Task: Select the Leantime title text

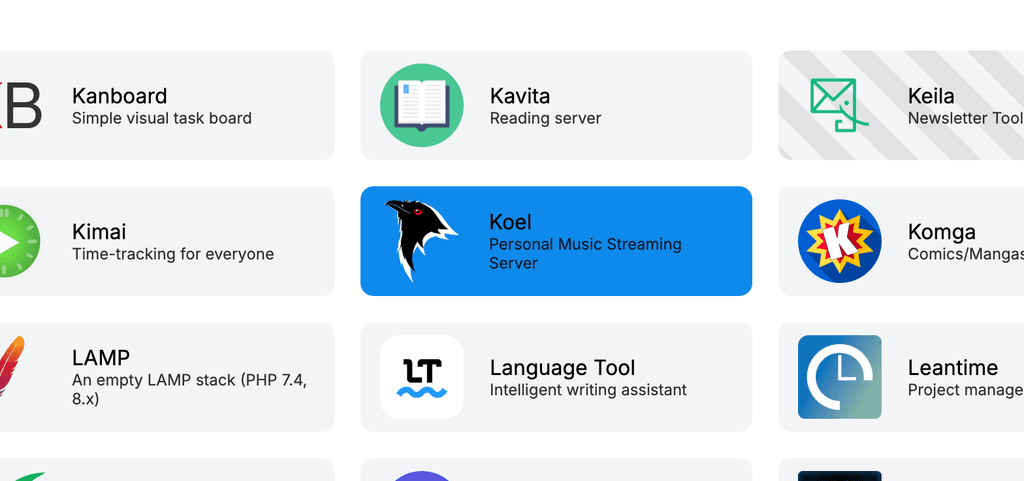Action: pyautogui.click(x=952, y=368)
